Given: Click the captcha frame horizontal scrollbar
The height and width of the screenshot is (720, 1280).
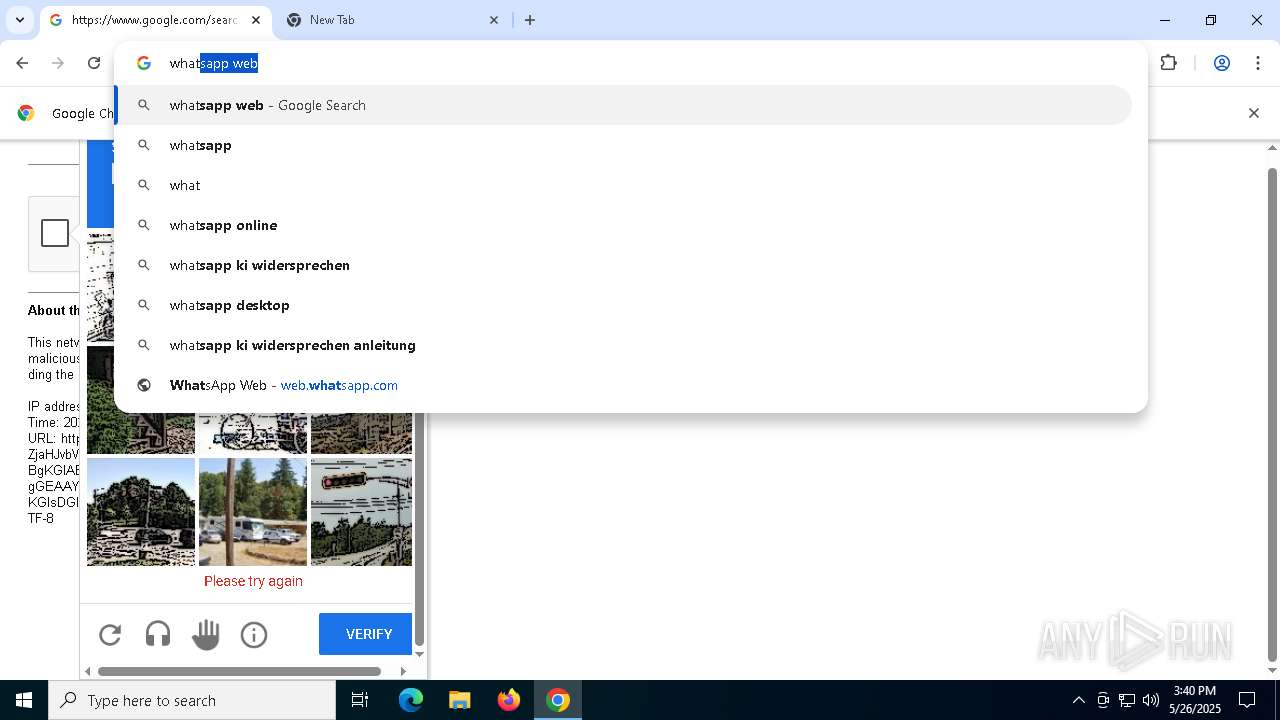Looking at the screenshot, I should click(x=239, y=671).
